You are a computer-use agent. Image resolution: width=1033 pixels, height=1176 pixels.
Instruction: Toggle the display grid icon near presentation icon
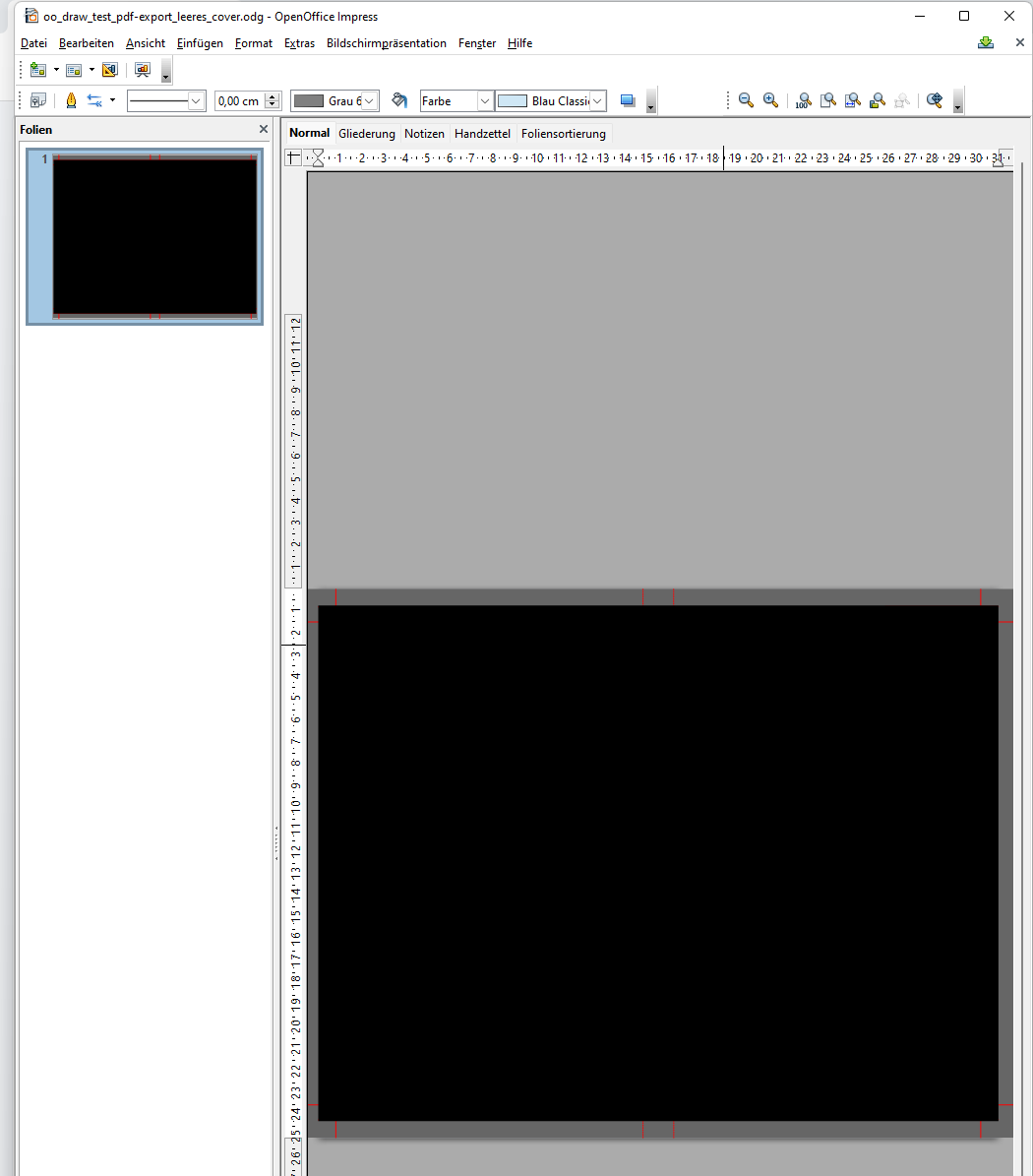tap(109, 70)
